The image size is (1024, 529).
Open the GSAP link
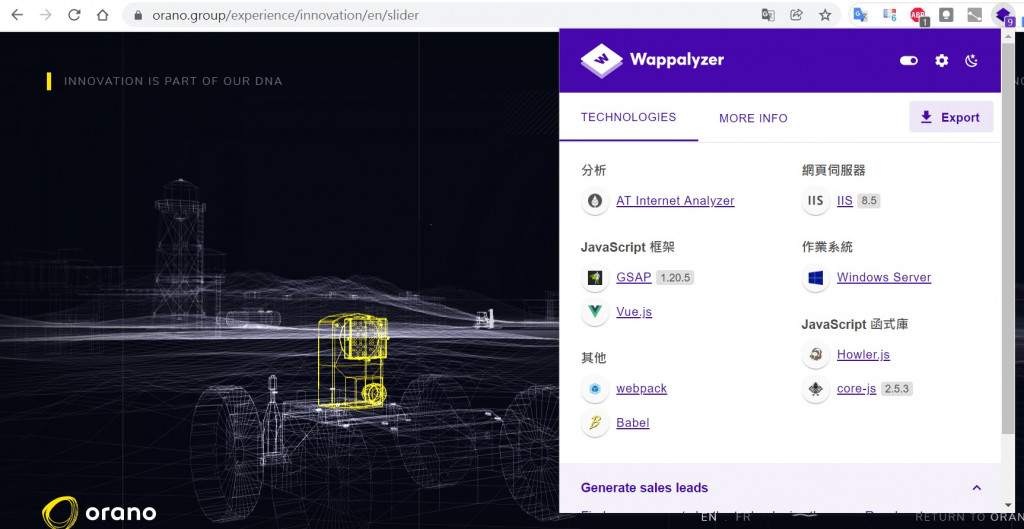(x=633, y=277)
